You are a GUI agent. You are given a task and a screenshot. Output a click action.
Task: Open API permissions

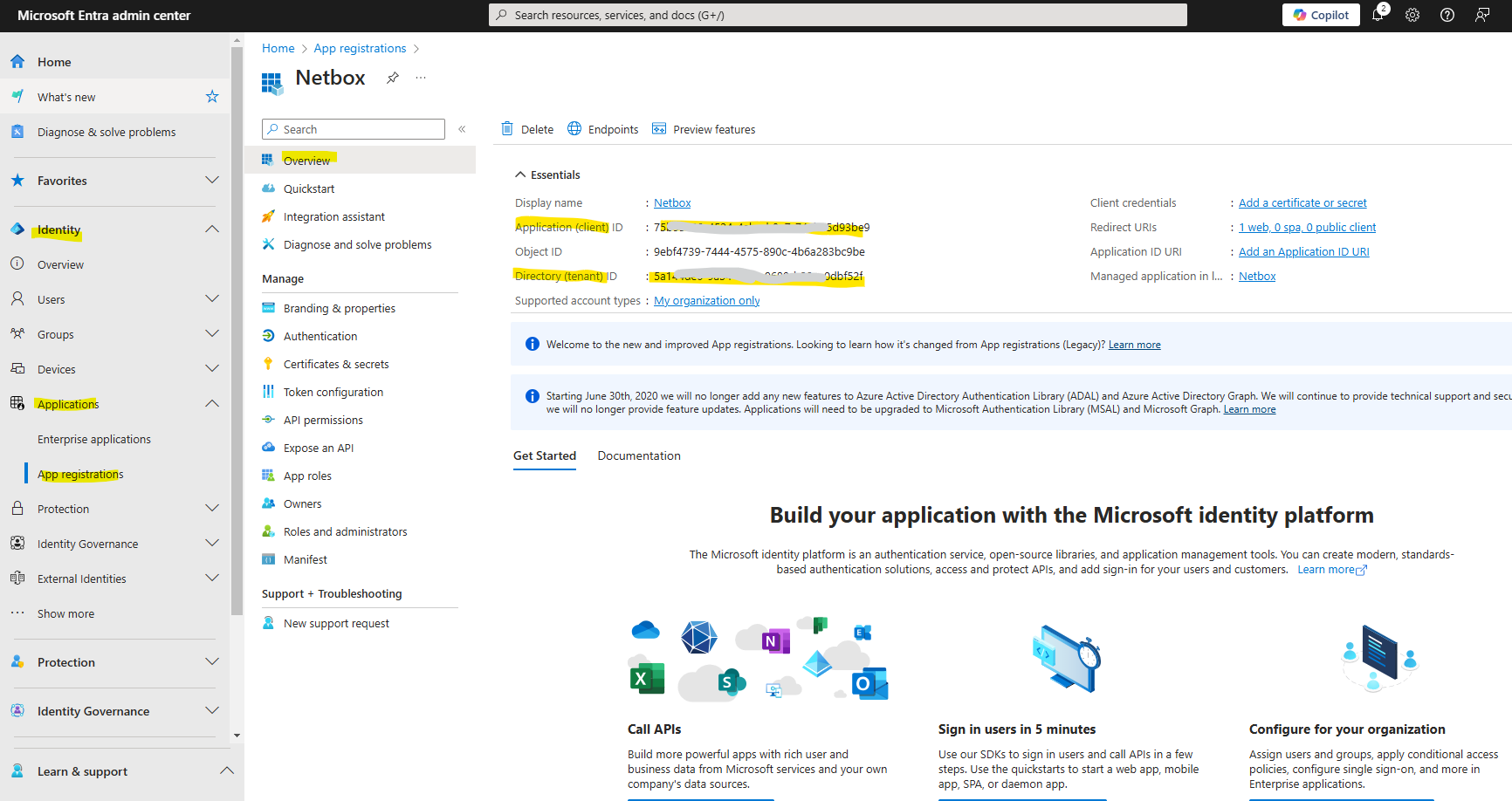pyautogui.click(x=323, y=420)
